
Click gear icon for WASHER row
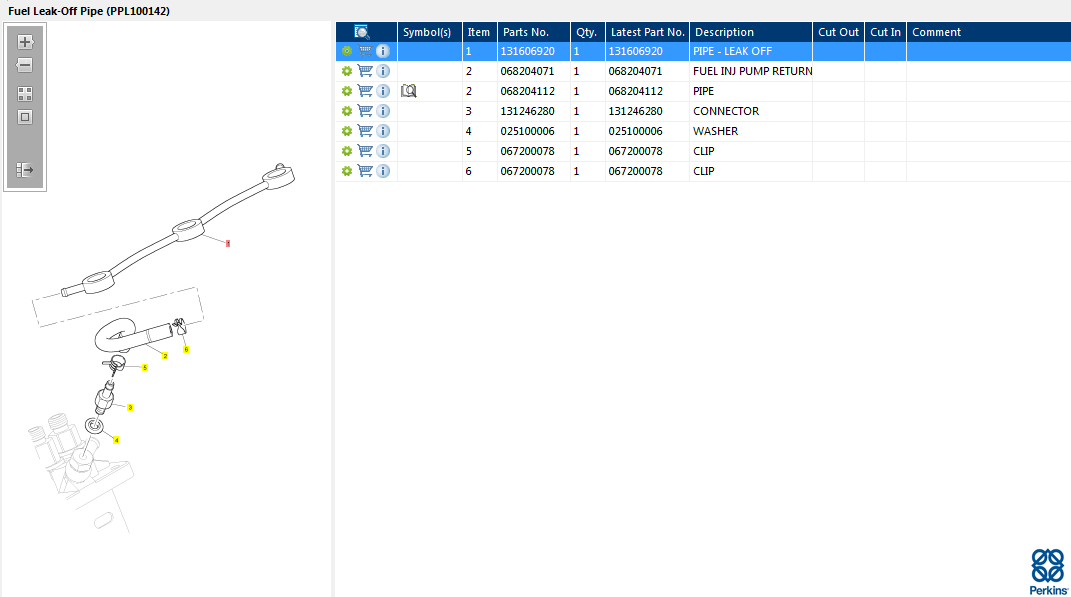[x=347, y=131]
